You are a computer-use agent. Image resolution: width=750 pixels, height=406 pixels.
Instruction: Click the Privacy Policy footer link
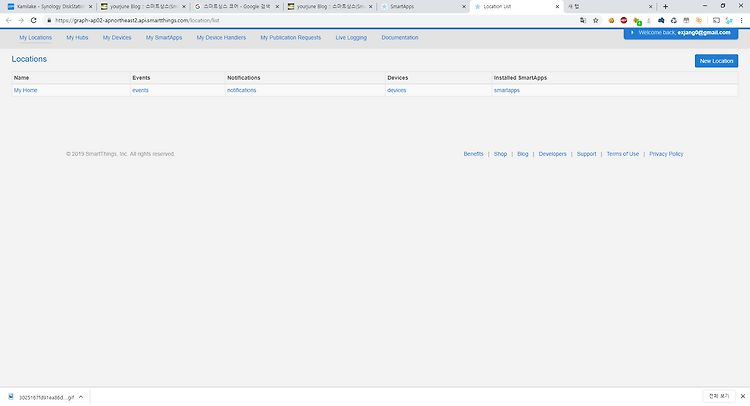click(666, 154)
